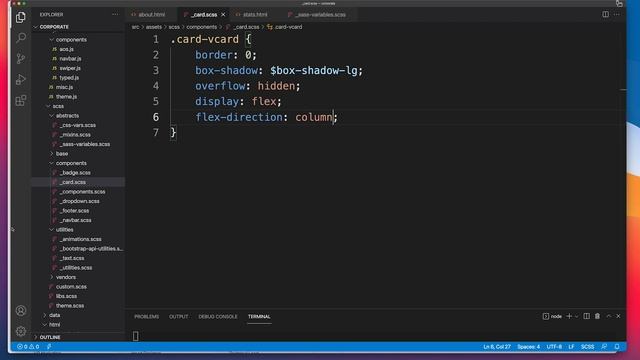The image size is (640, 360).
Task: Close the terminal panel
Action: click(618, 316)
